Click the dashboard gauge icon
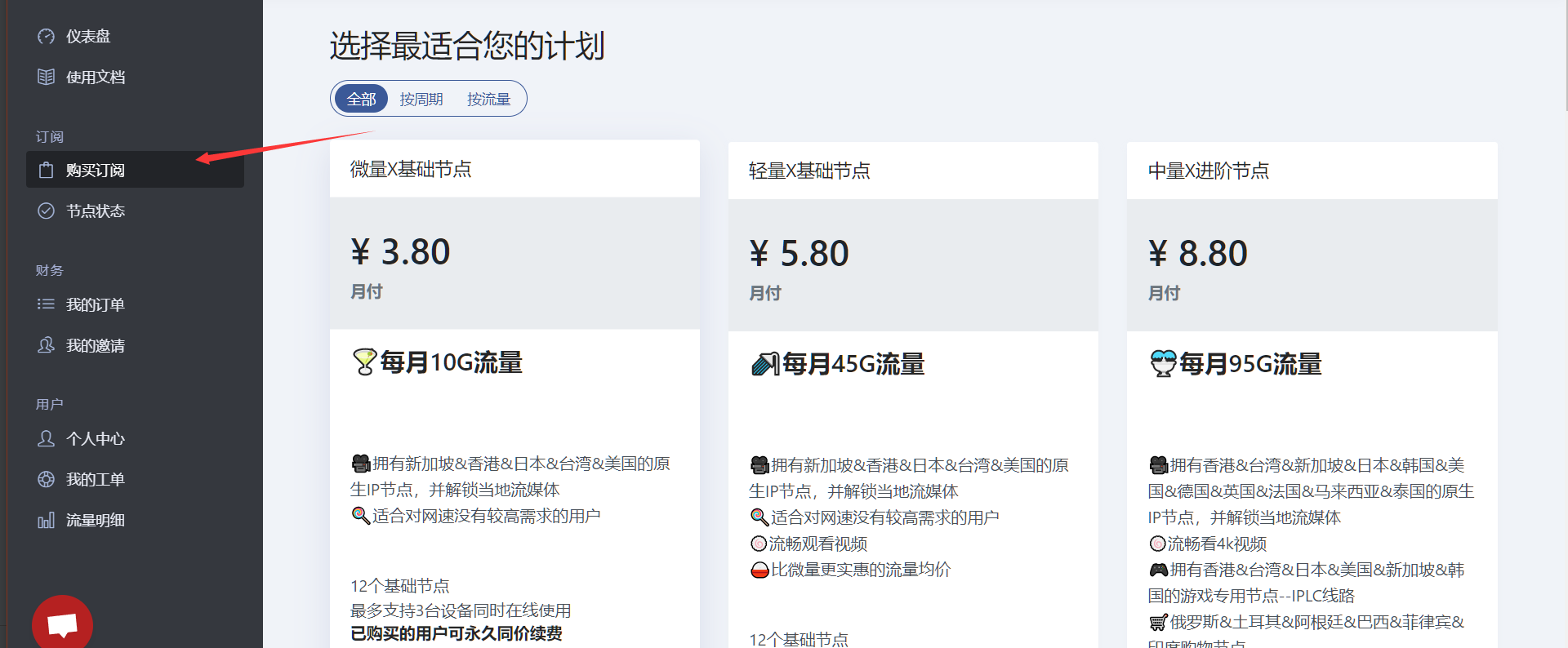The height and width of the screenshot is (648, 1568). tap(47, 37)
